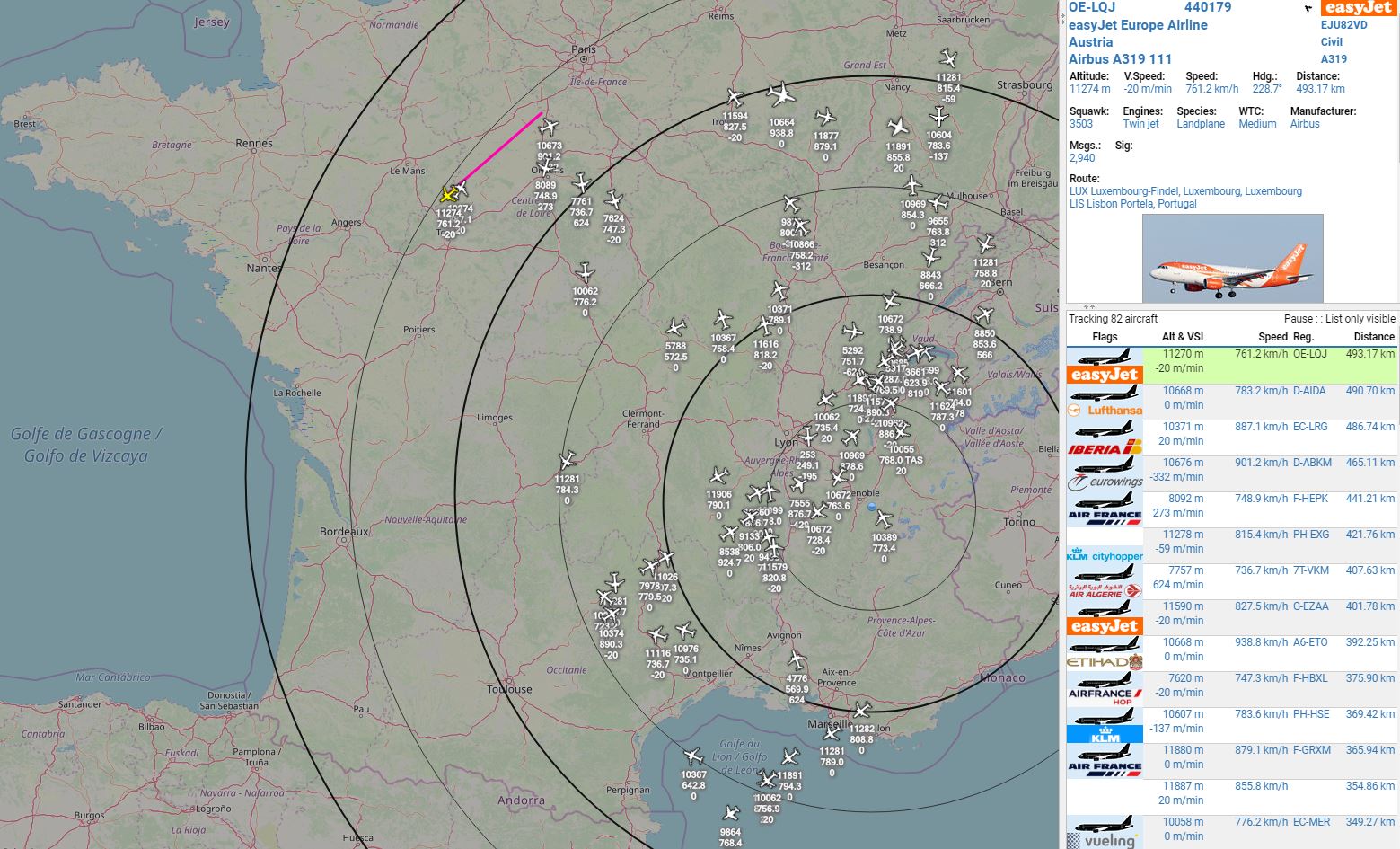Select the D-AIDA row in aircraft list
Viewport: 1400px width, 849px height.
(x=1231, y=402)
